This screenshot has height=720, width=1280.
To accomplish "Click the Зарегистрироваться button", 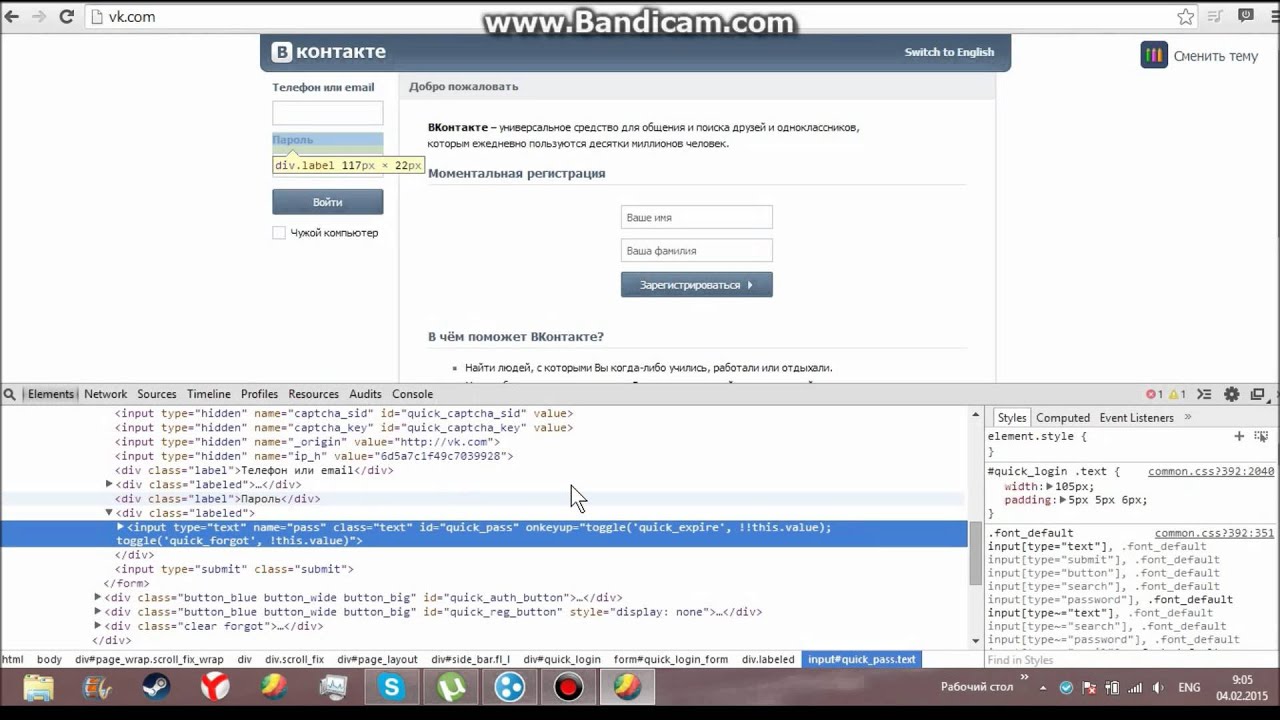I will tap(697, 285).
